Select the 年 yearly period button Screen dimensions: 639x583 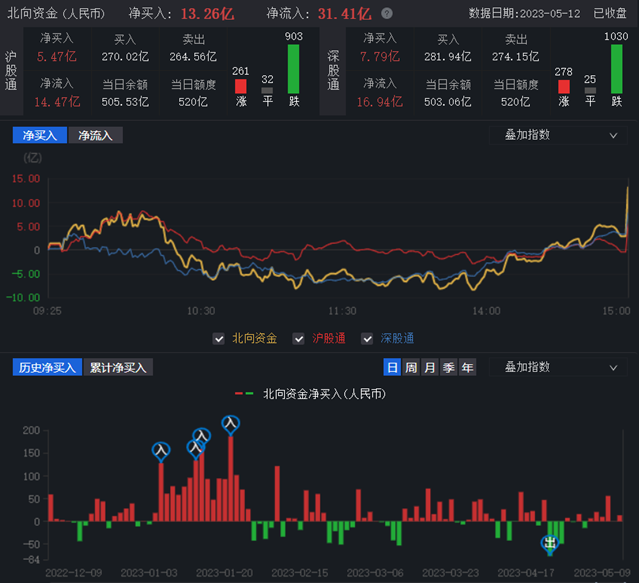(467, 368)
